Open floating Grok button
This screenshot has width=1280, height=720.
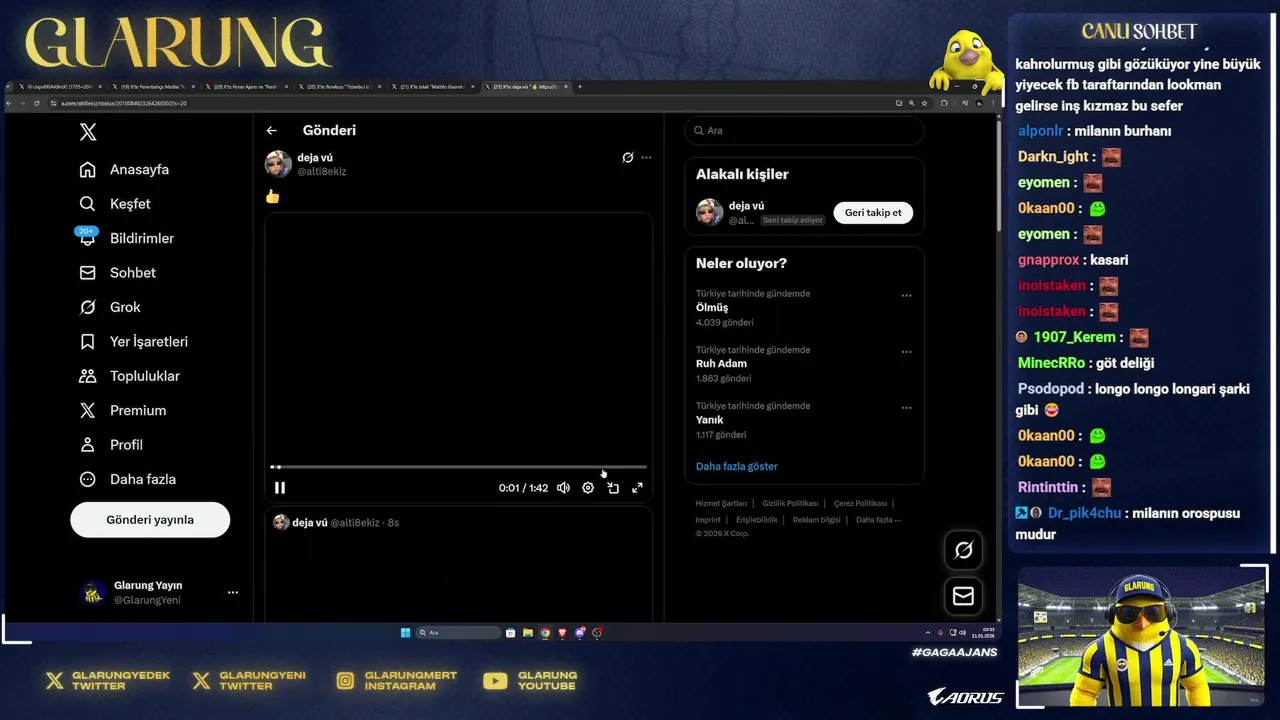(964, 550)
